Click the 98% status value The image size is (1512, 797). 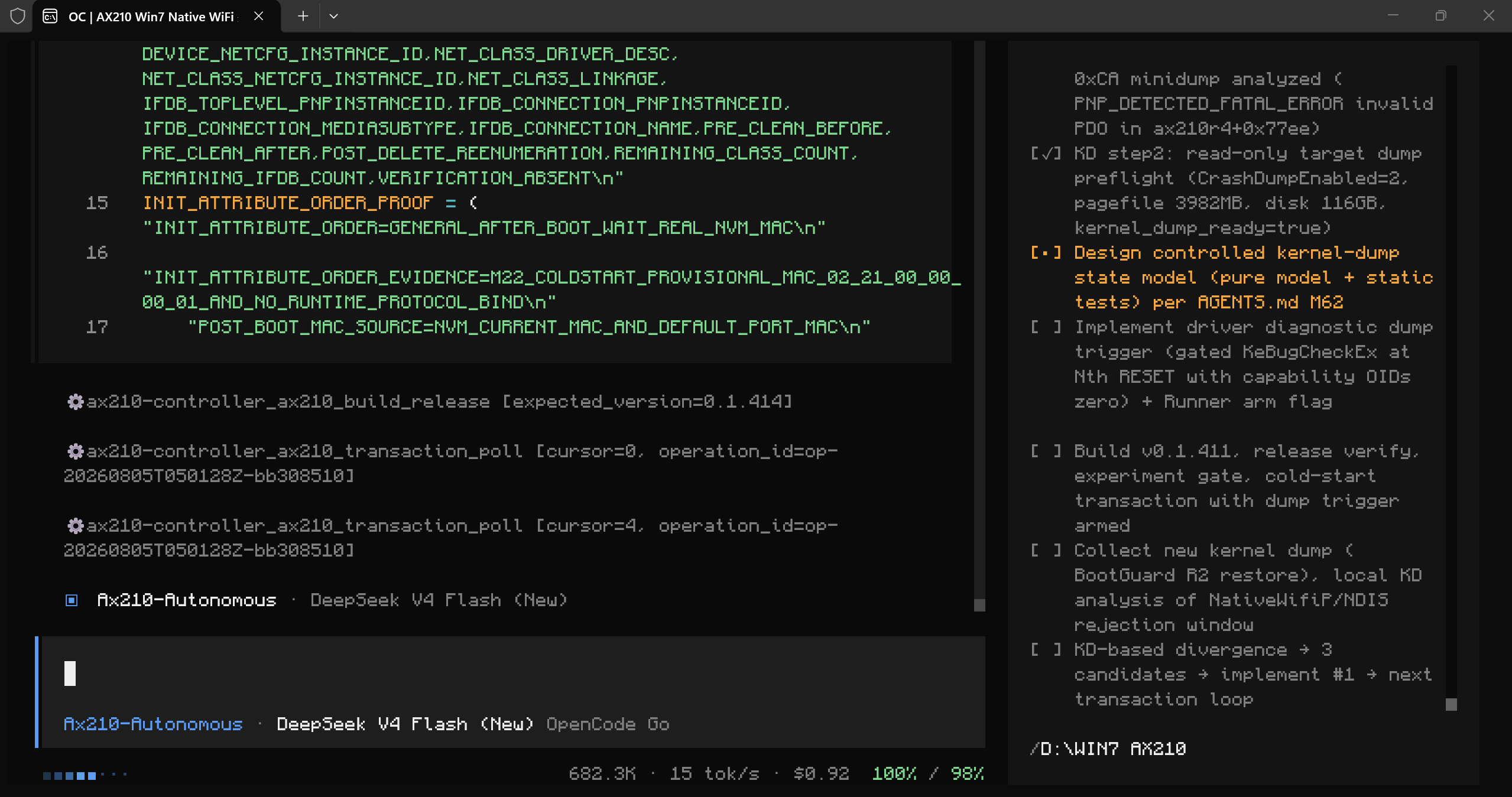[967, 774]
